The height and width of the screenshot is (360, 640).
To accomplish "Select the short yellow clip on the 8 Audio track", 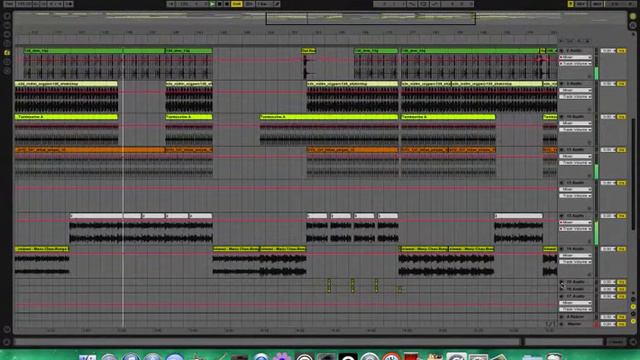I will (309, 51).
